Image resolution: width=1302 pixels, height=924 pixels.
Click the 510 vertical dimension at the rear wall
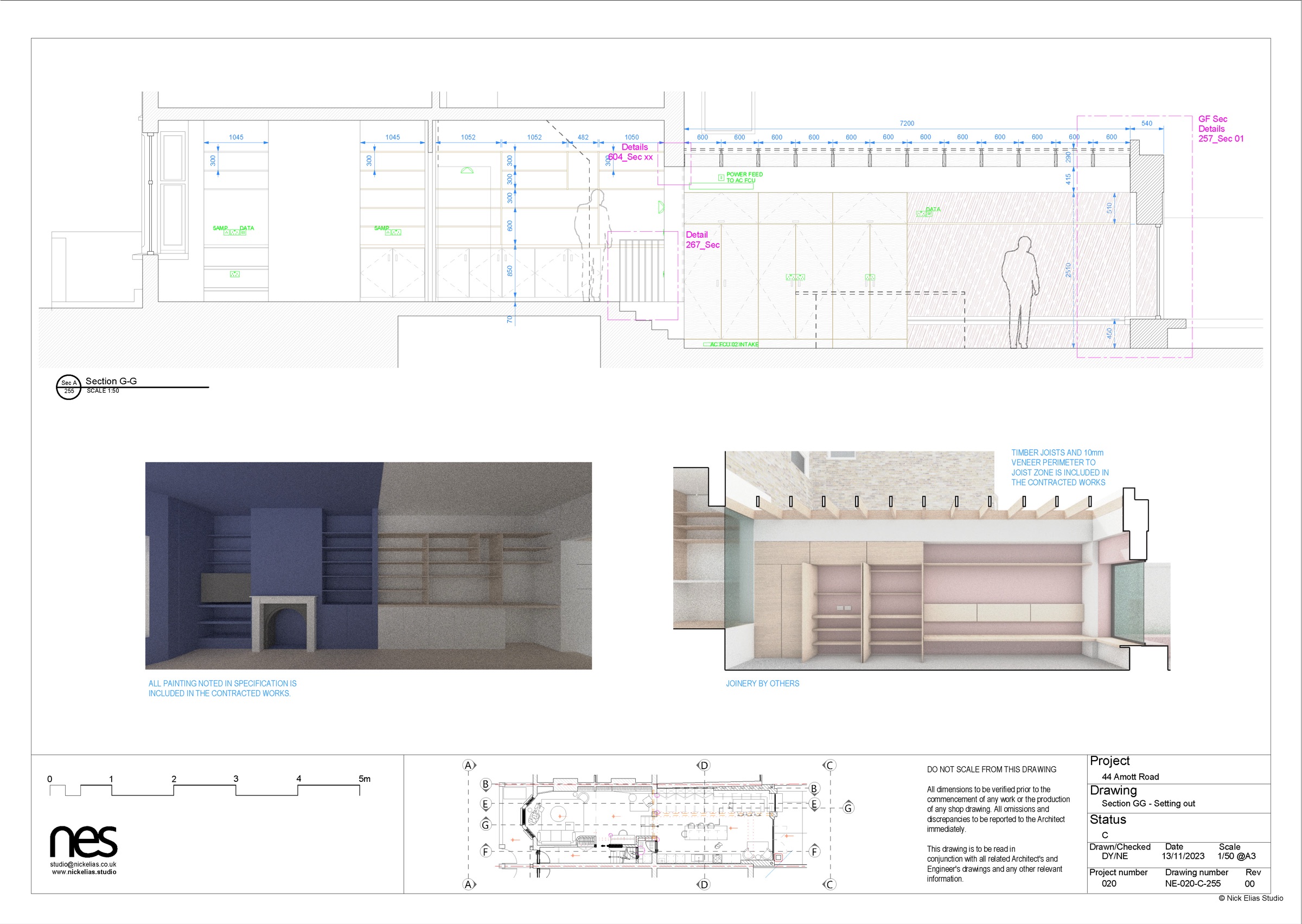pos(1109,208)
